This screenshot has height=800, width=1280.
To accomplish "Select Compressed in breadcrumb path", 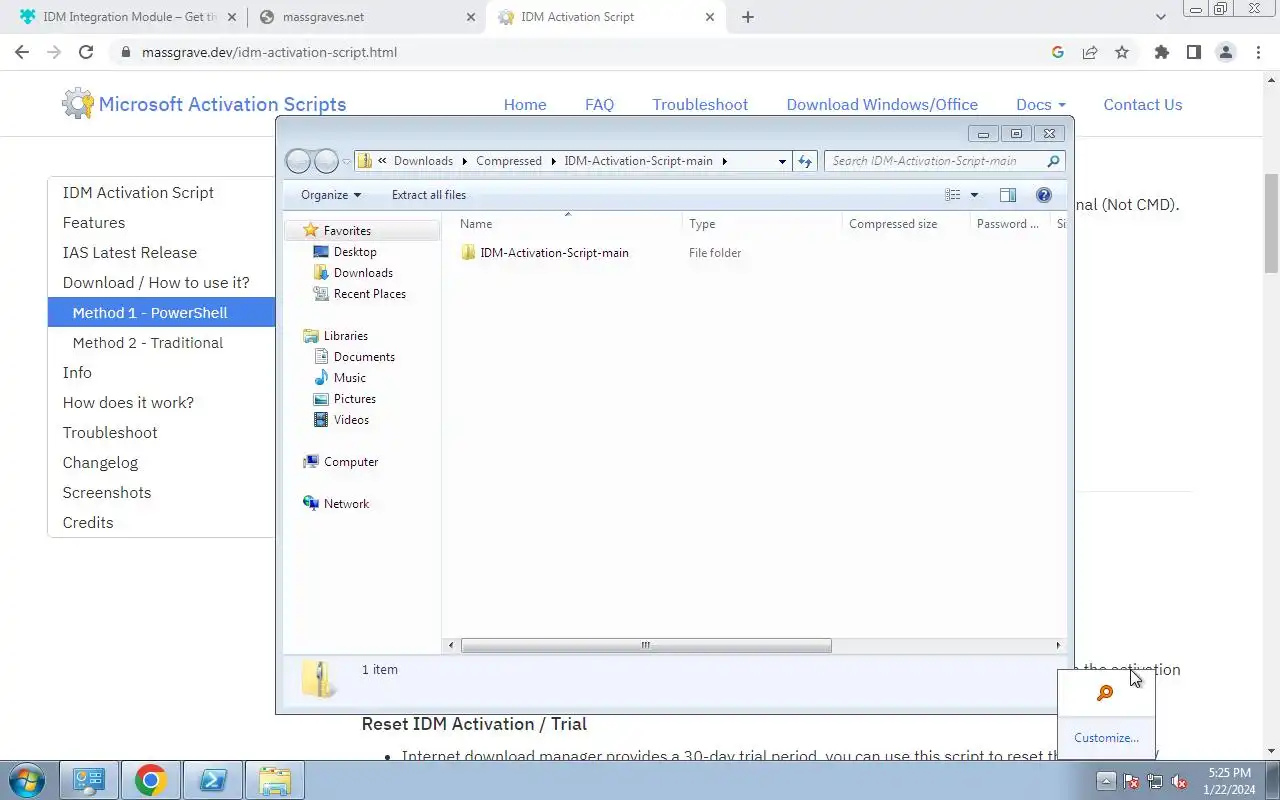I will pyautogui.click(x=509, y=161).
